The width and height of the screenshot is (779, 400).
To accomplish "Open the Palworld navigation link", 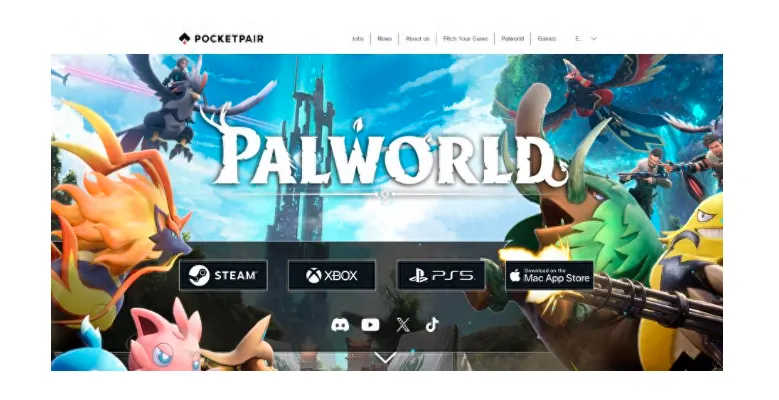I will coord(512,38).
